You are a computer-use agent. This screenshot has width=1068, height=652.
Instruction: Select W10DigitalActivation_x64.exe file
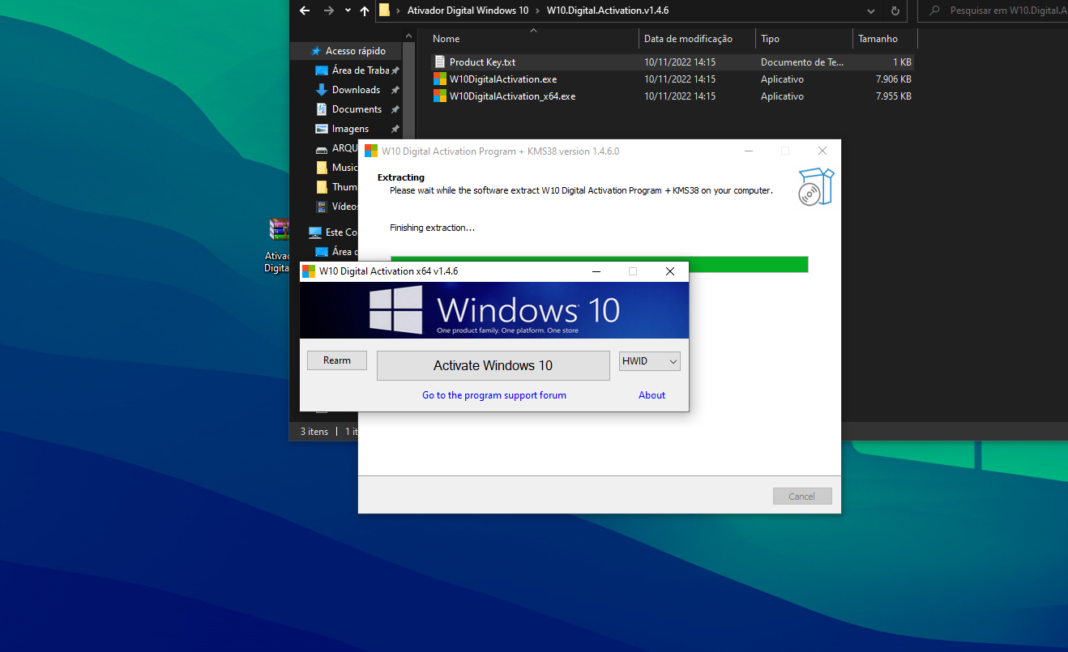click(512, 96)
